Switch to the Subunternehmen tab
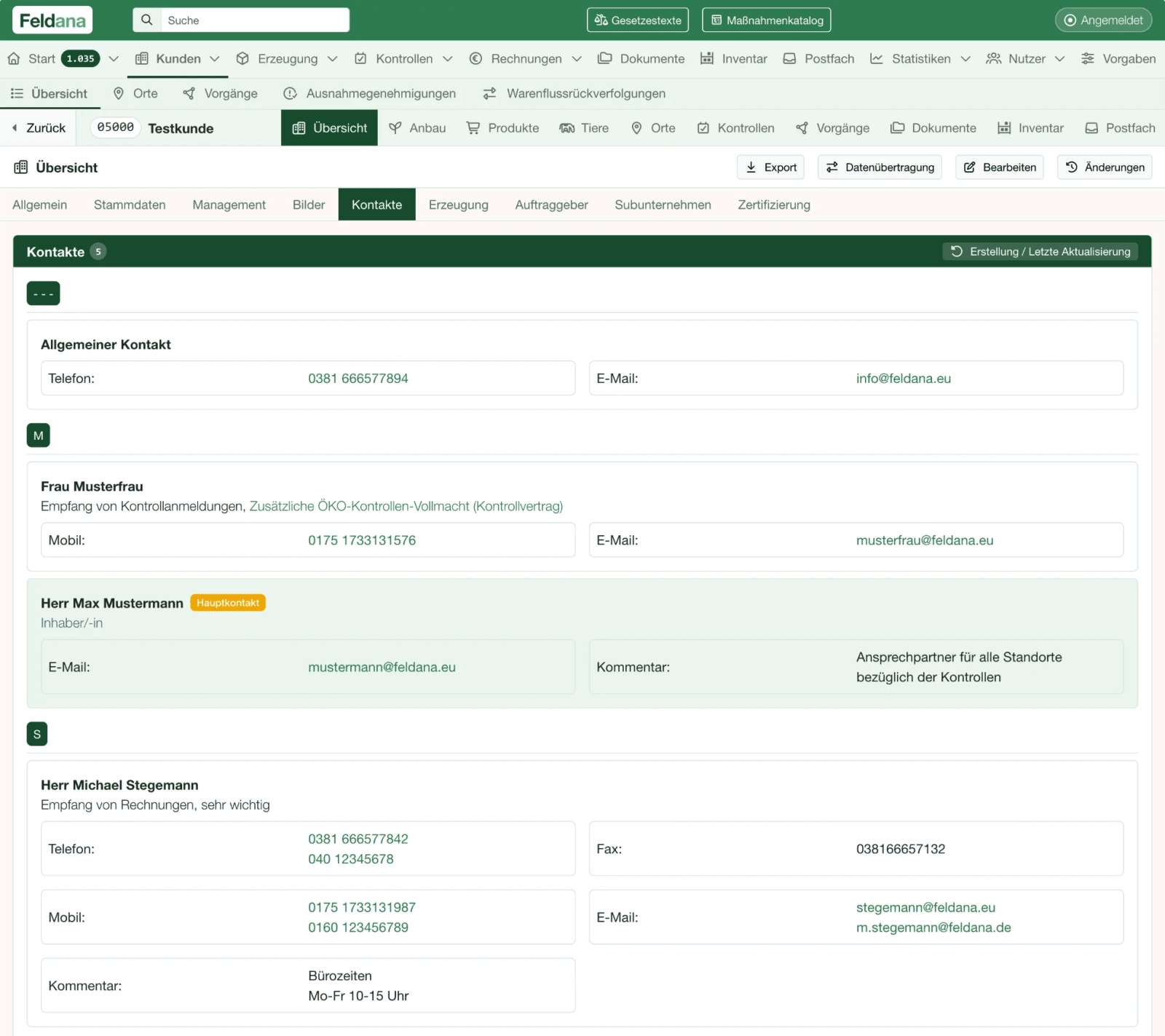1165x1036 pixels. click(663, 205)
